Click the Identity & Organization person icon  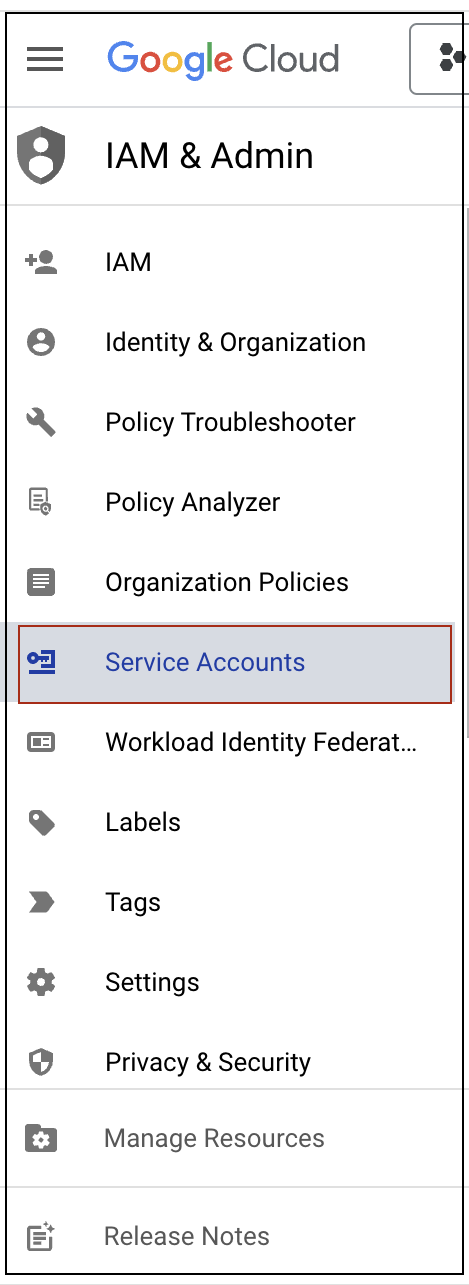point(41,342)
